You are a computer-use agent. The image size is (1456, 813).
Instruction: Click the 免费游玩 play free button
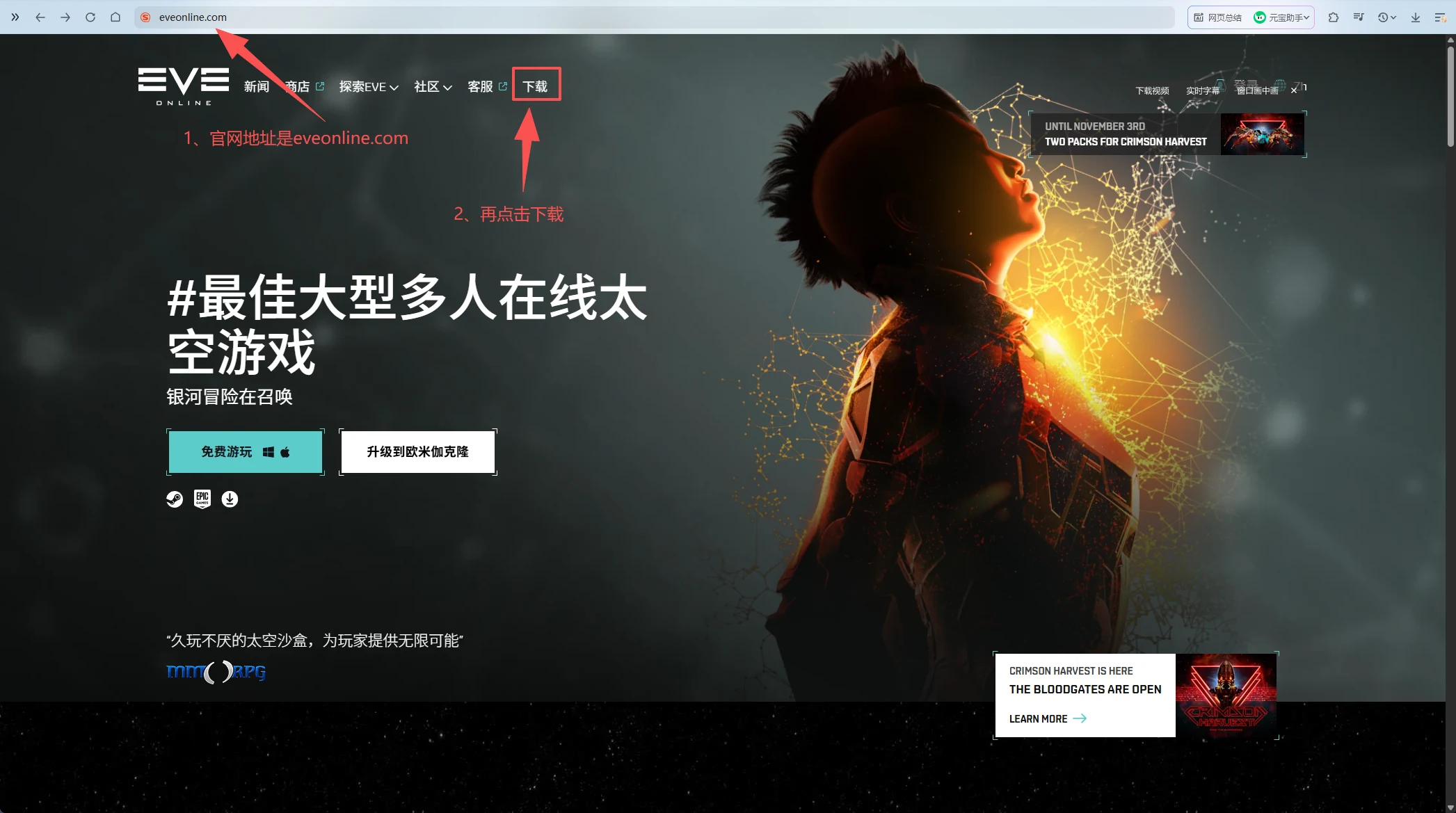tap(246, 452)
